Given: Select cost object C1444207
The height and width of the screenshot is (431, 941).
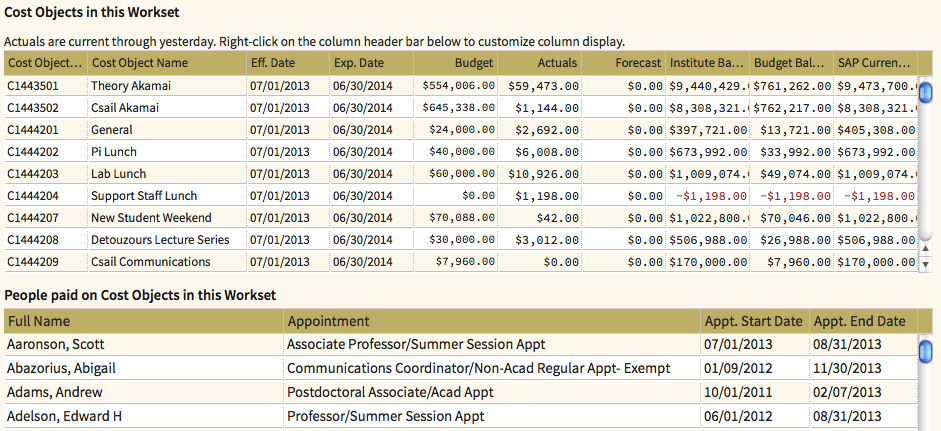Looking at the screenshot, I should 33,218.
